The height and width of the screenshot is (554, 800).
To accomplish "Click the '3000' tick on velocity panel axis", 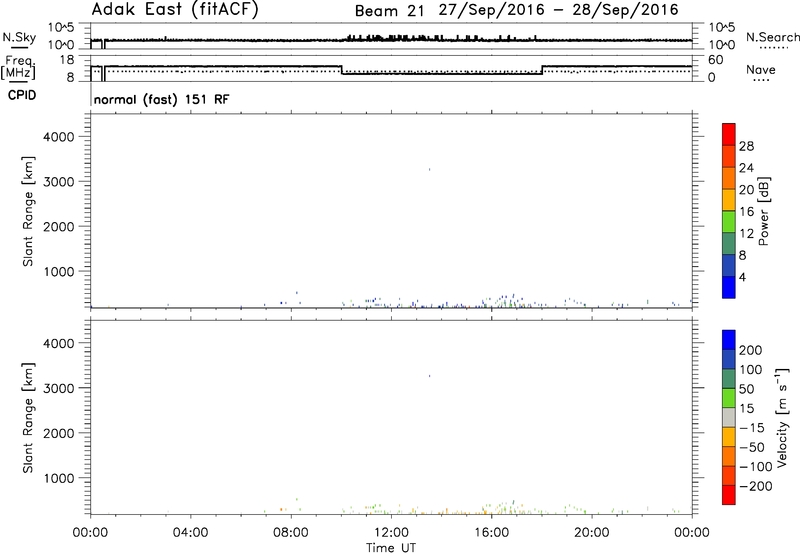I will [59, 388].
